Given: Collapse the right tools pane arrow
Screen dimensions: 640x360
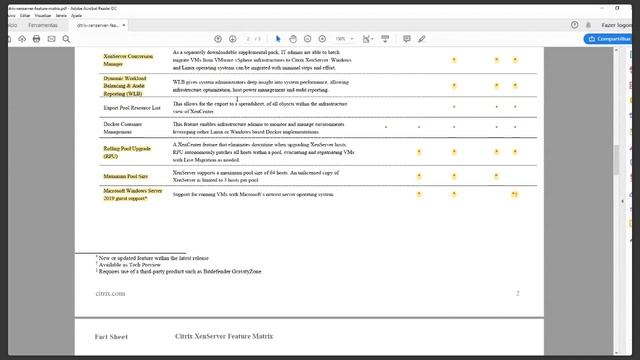Looking at the screenshot, I should point(622,201).
